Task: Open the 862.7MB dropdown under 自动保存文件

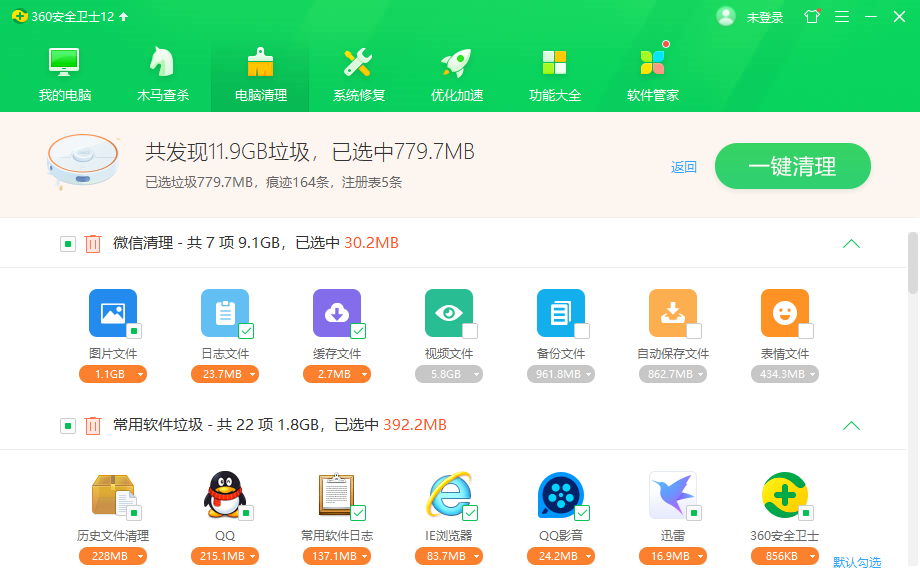Action: (x=673, y=374)
